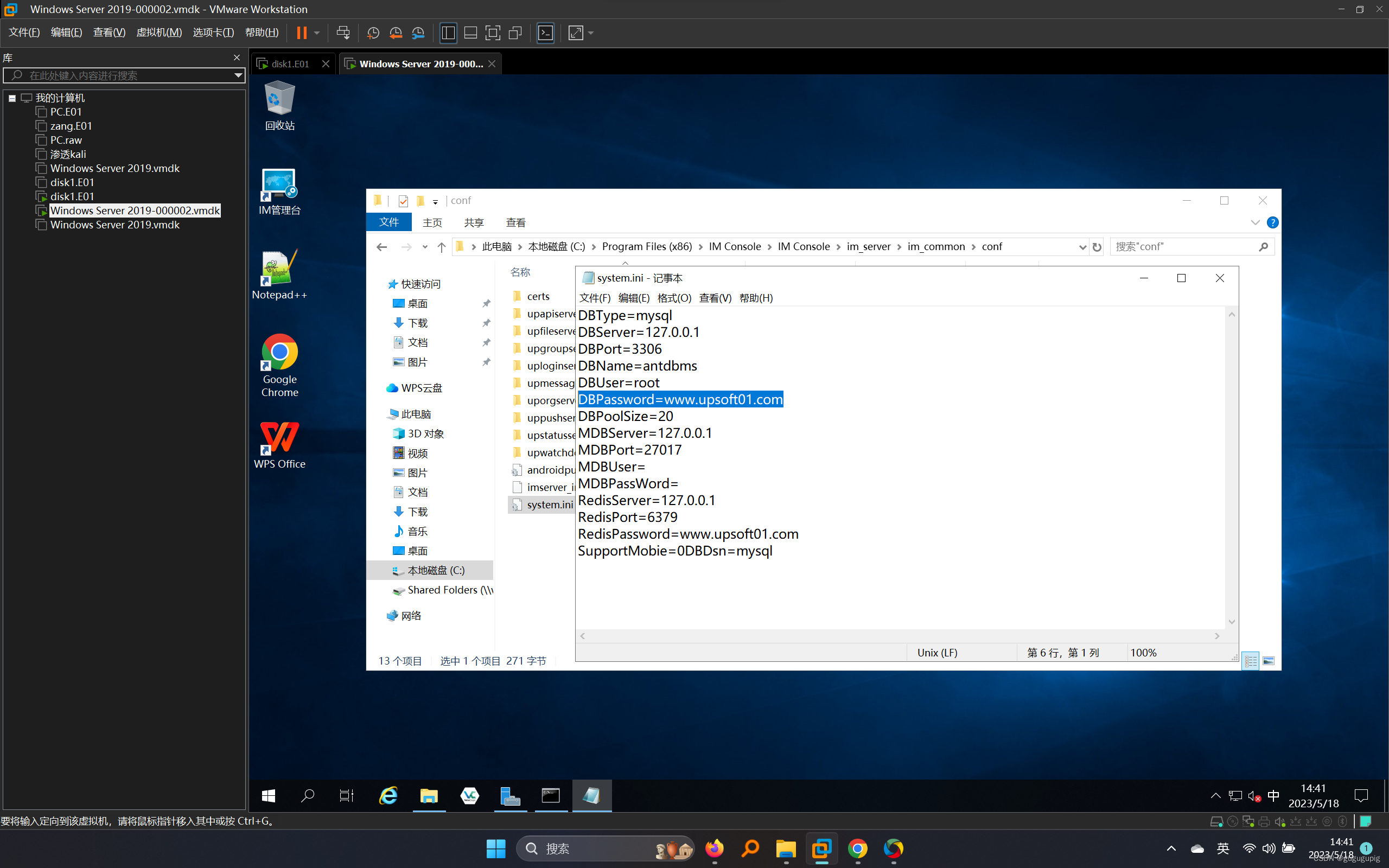1389x868 pixels.
Task: Switch Explorer to large icons view
Action: (x=1269, y=661)
